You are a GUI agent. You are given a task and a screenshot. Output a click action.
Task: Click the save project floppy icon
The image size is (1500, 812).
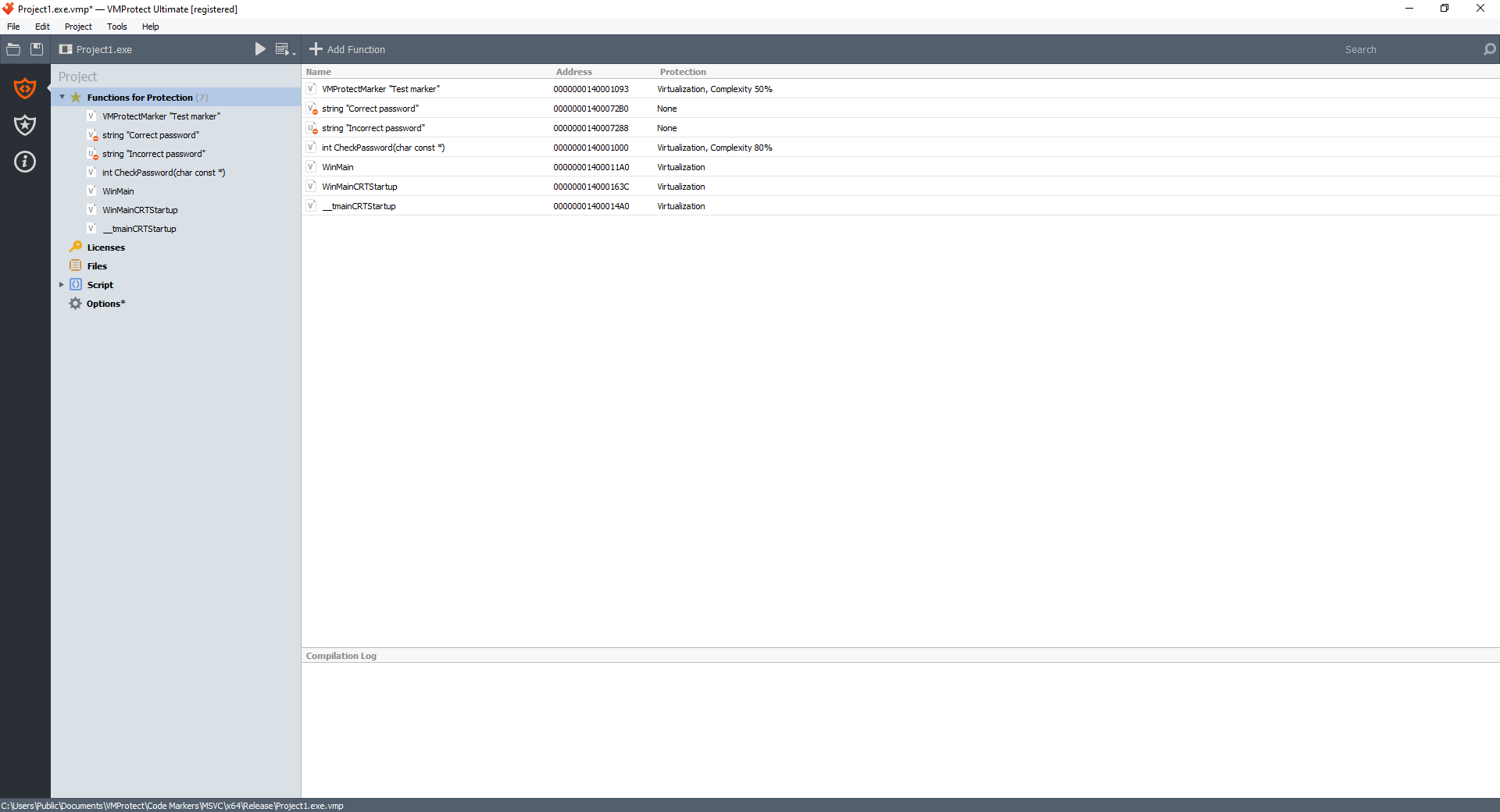pos(37,49)
